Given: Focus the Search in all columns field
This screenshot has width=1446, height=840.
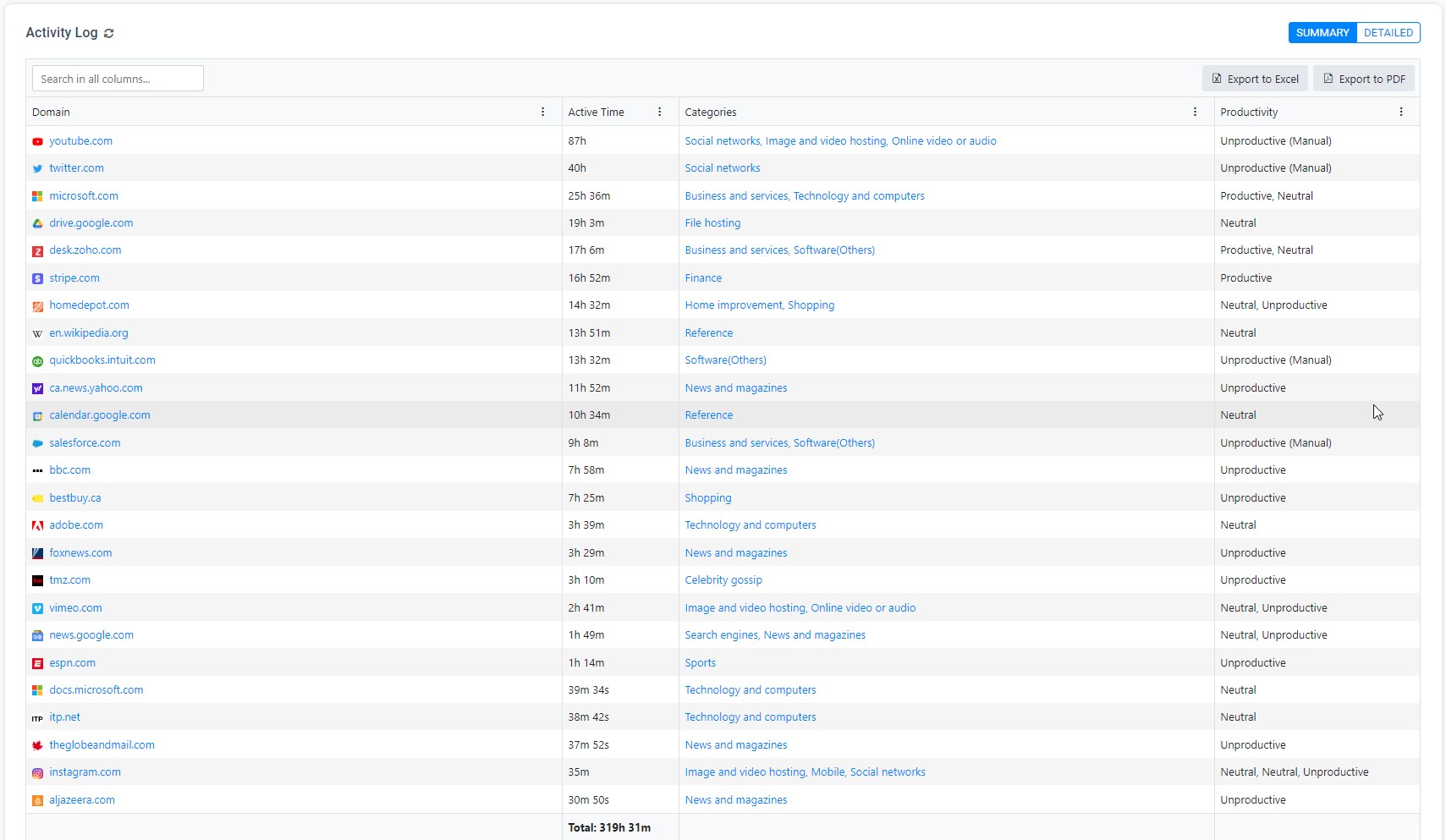Looking at the screenshot, I should [118, 79].
